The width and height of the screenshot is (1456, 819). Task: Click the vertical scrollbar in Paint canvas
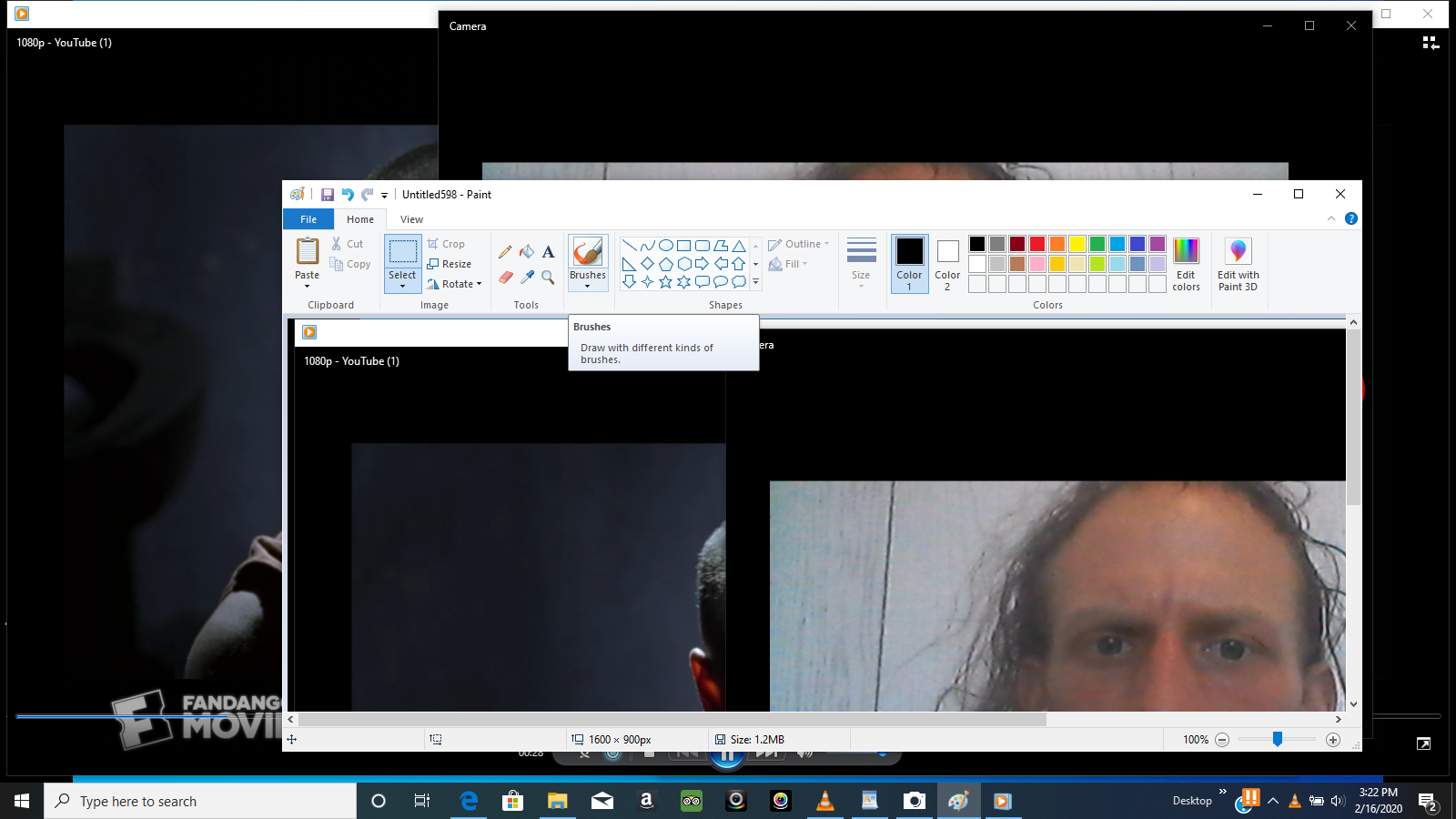(x=1353, y=418)
